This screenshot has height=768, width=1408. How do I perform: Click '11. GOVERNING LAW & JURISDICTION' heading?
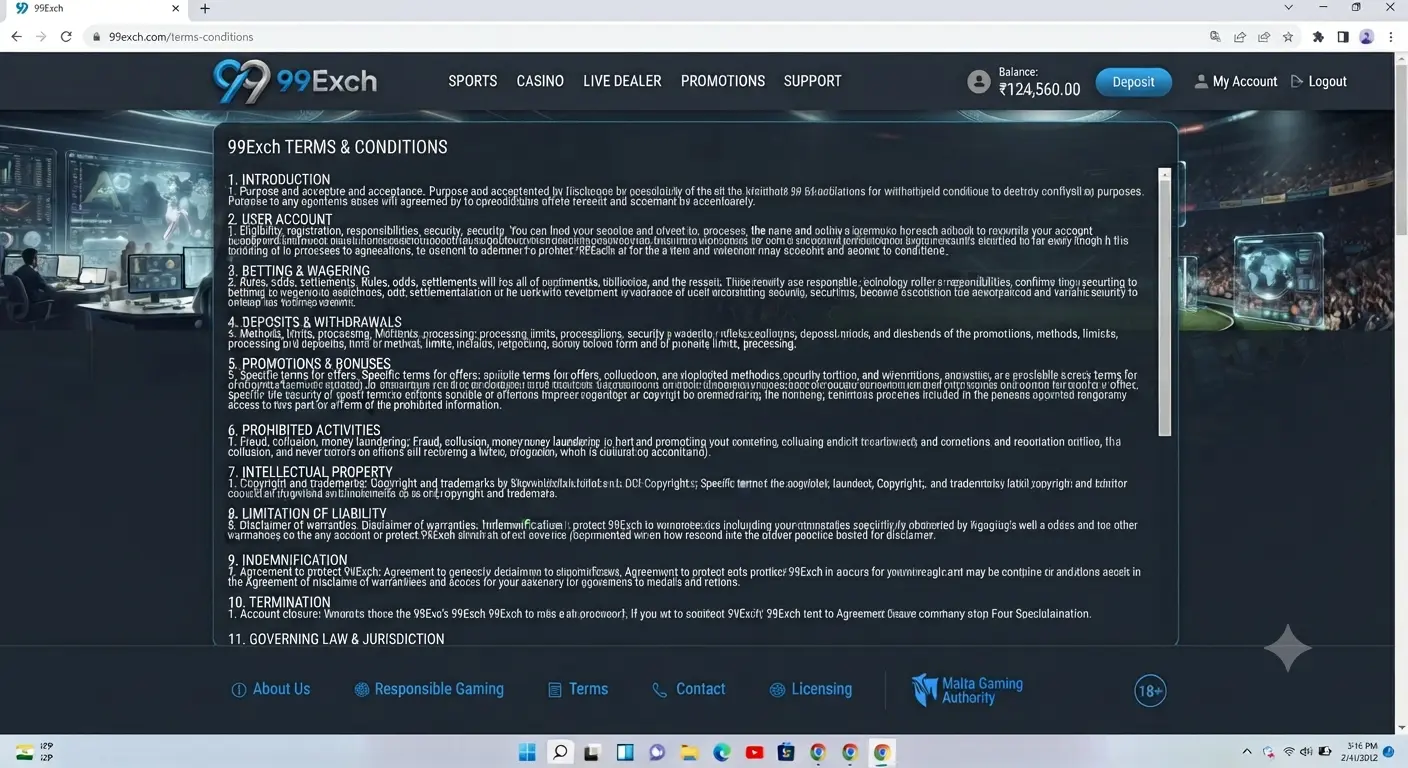tap(336, 639)
